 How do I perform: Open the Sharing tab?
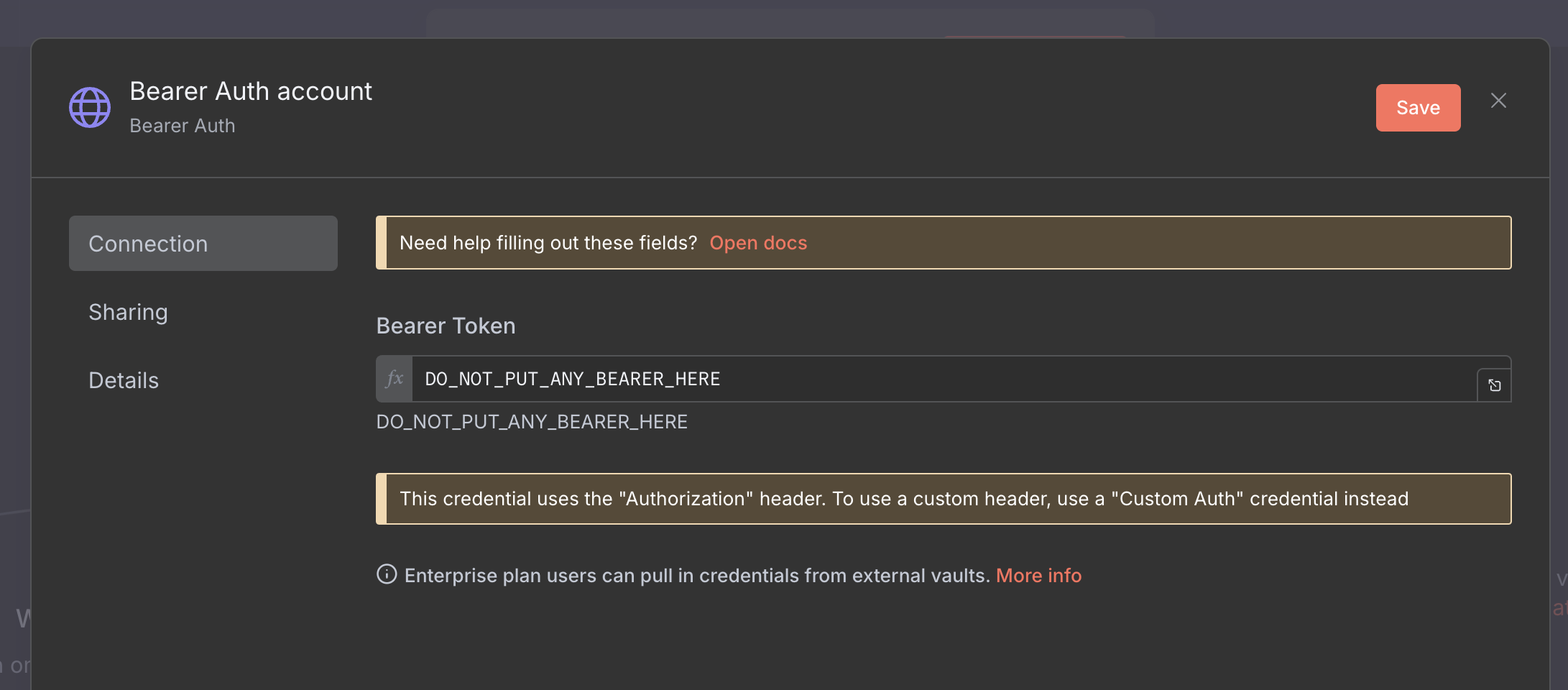(128, 312)
